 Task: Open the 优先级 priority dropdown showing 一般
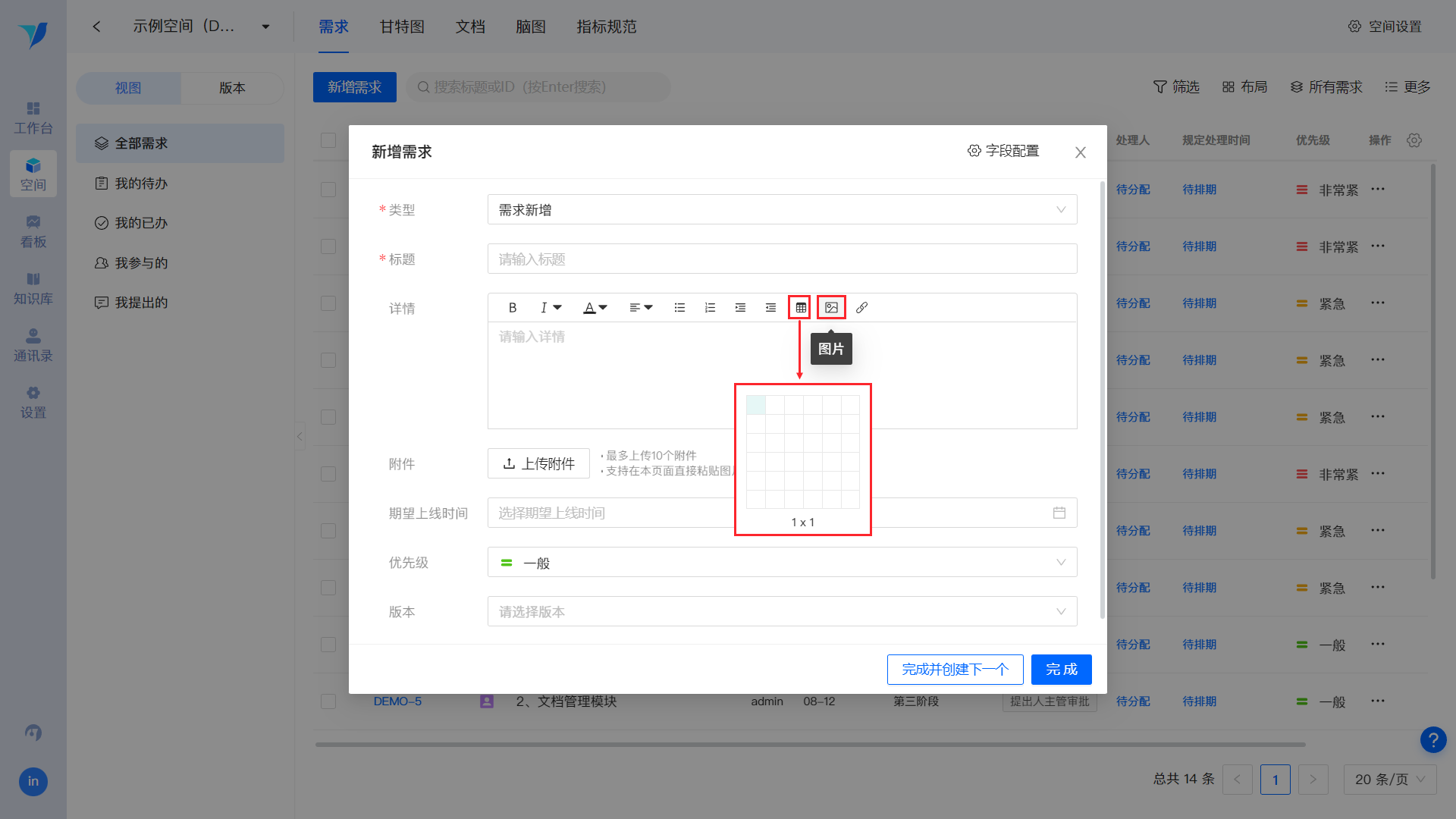(x=782, y=562)
